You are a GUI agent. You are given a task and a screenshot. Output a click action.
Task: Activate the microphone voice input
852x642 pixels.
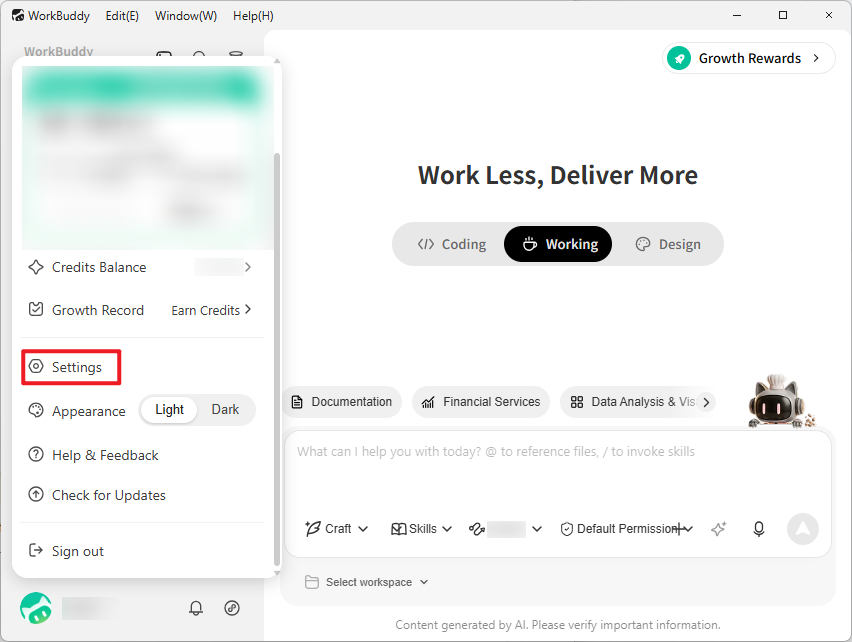click(x=759, y=528)
